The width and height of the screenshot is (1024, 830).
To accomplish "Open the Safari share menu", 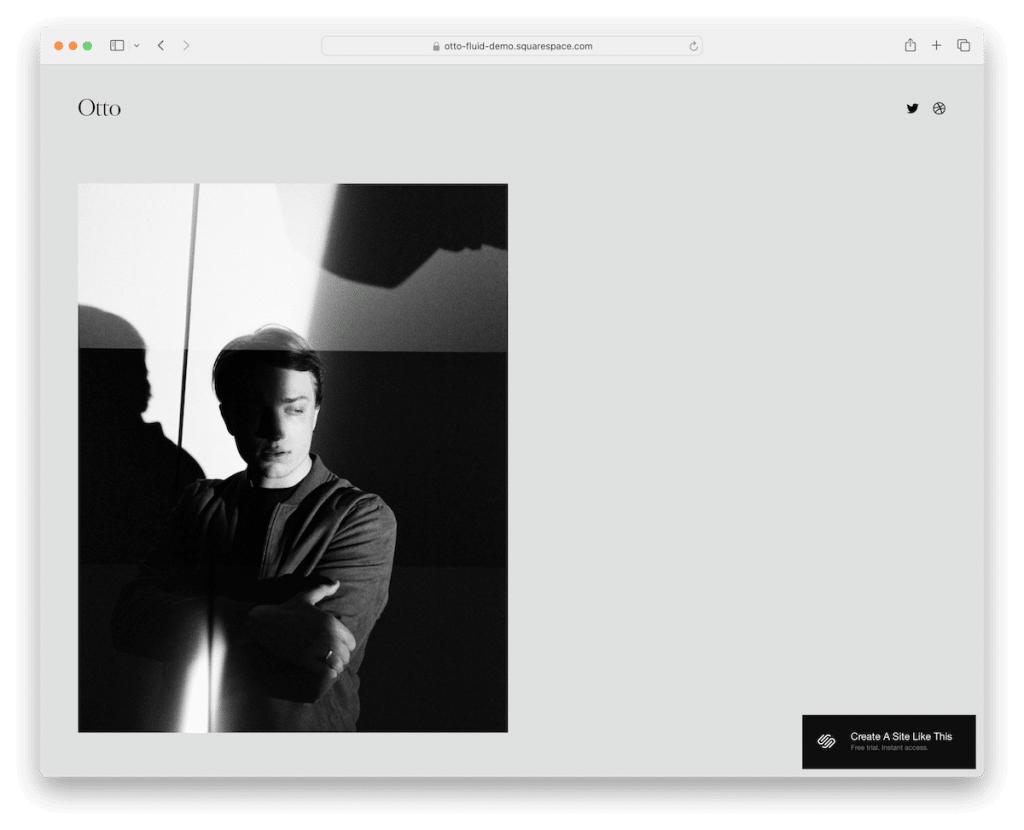I will pos(910,45).
